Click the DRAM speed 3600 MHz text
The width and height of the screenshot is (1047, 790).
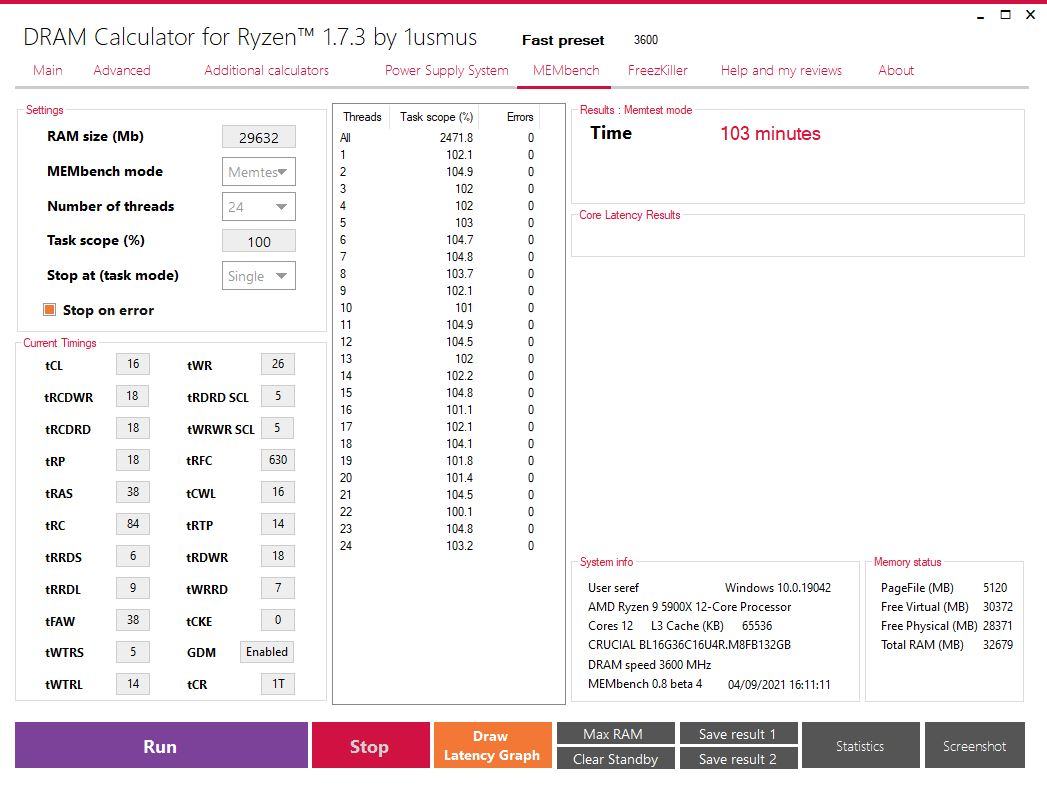tap(649, 665)
